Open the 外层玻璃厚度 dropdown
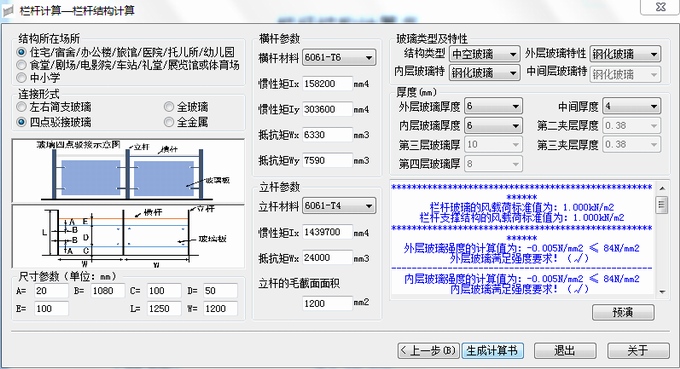Image resolution: width=680 pixels, height=369 pixels. [494, 106]
